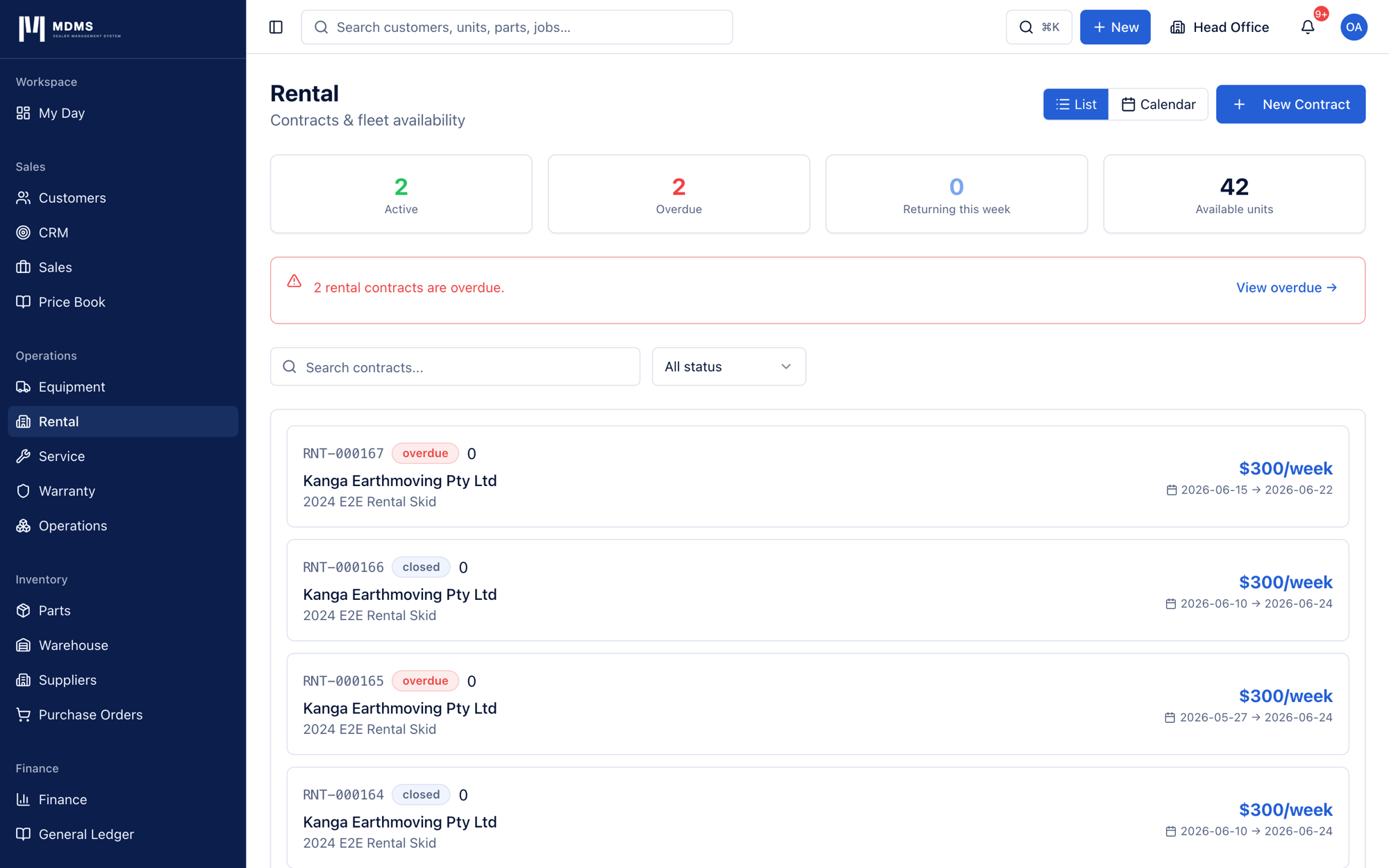
Task: Switch to List view
Action: (x=1075, y=104)
